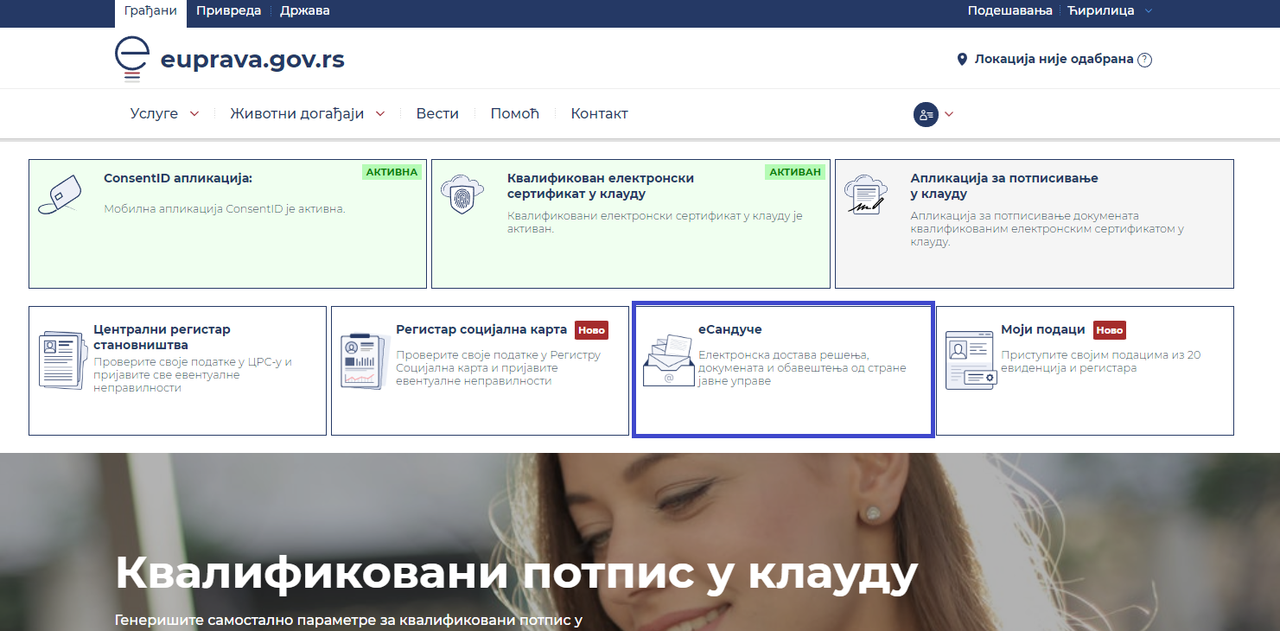Click the АКТИВАН status badge
The height and width of the screenshot is (631, 1280).
(x=795, y=172)
